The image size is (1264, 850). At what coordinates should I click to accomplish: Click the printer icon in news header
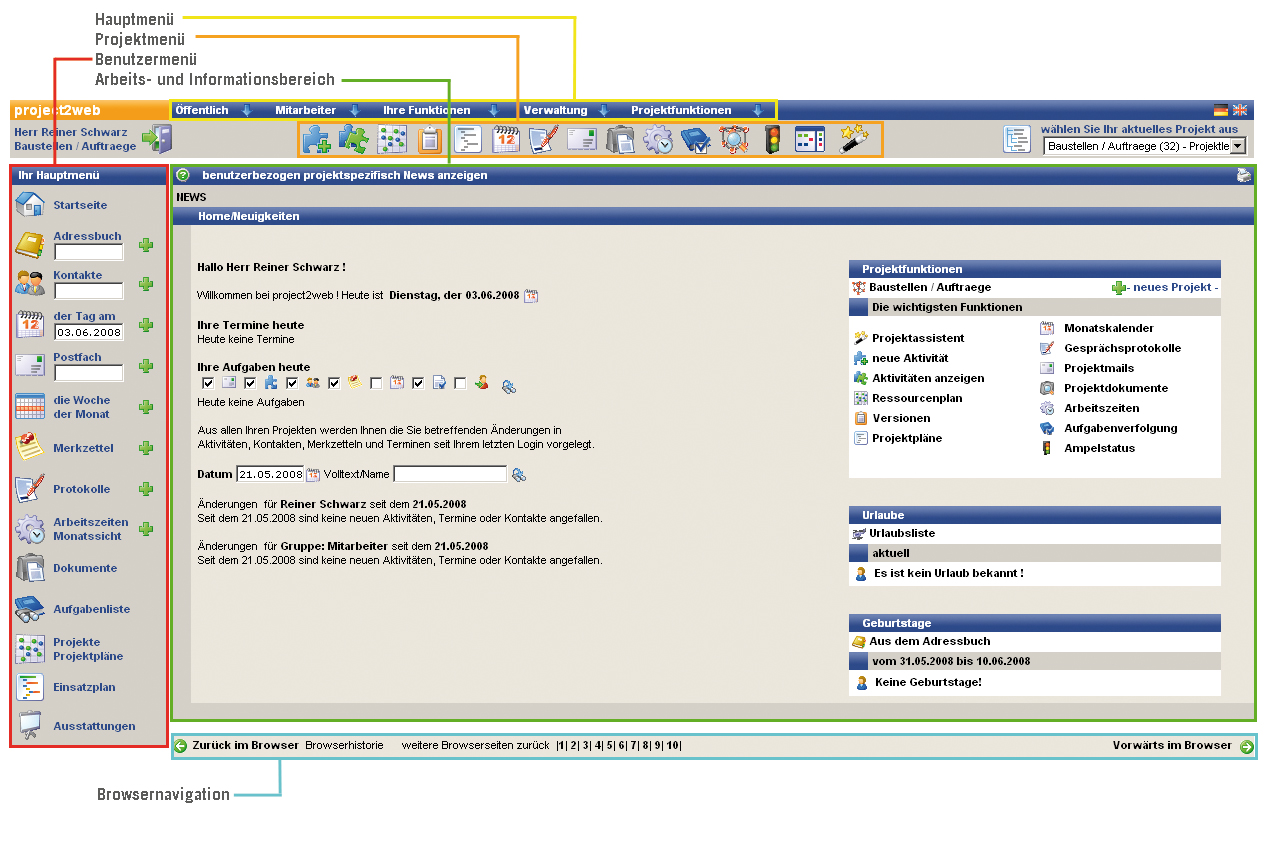[x=1244, y=175]
